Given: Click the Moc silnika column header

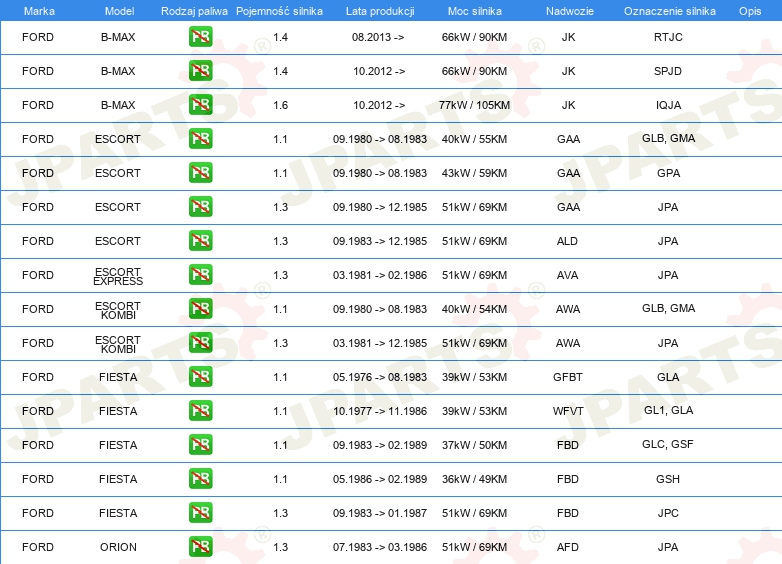Looking at the screenshot, I should click(475, 11).
